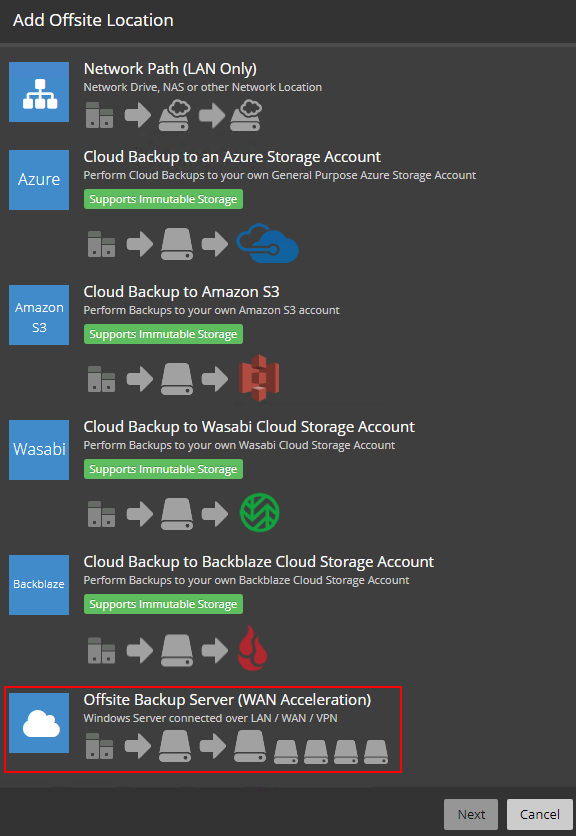The height and width of the screenshot is (836, 576).
Task: Click the red Amazon S3 logo
Action: 260,378
